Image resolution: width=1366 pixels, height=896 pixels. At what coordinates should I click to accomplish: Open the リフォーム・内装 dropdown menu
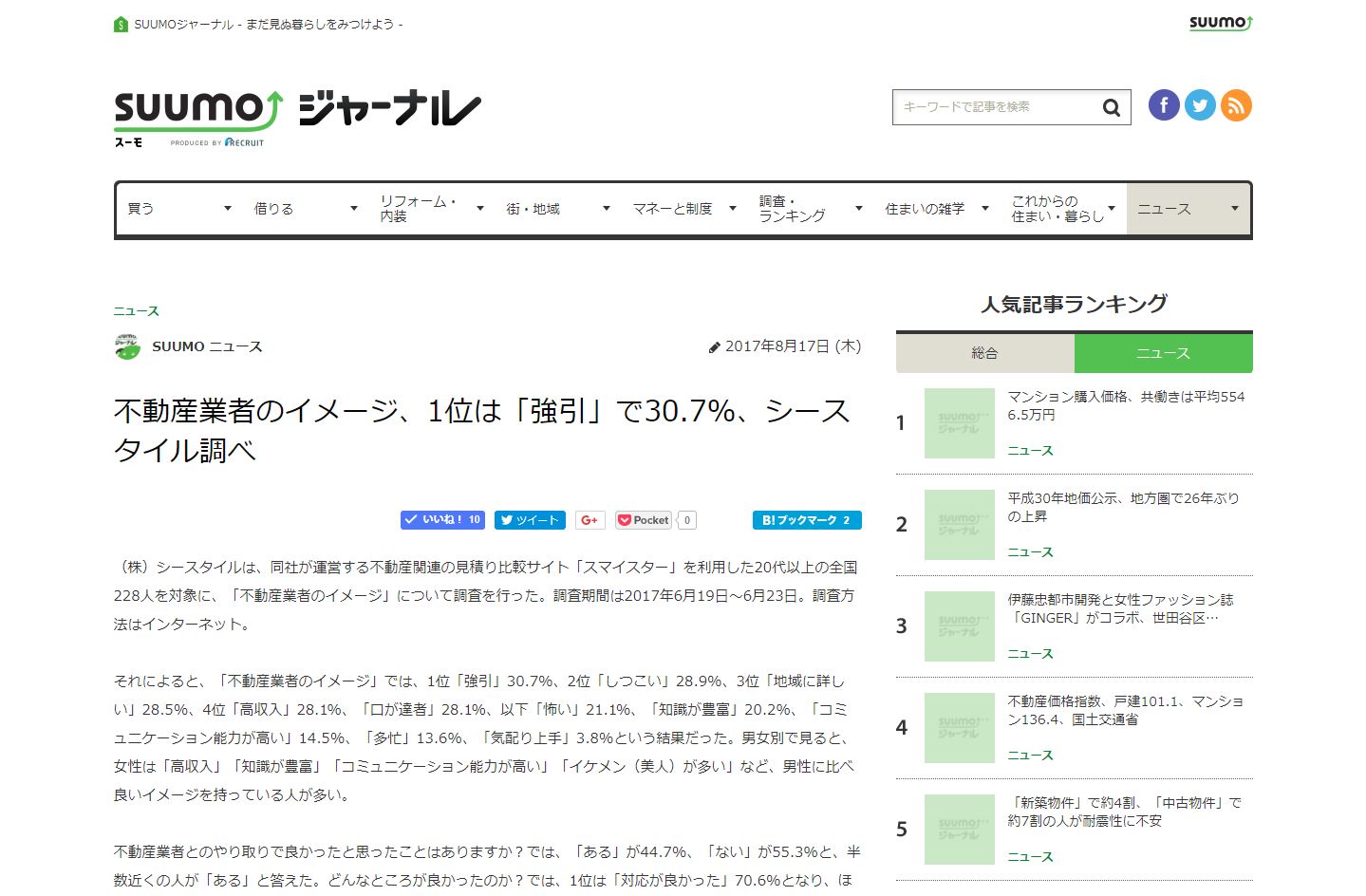click(x=432, y=209)
